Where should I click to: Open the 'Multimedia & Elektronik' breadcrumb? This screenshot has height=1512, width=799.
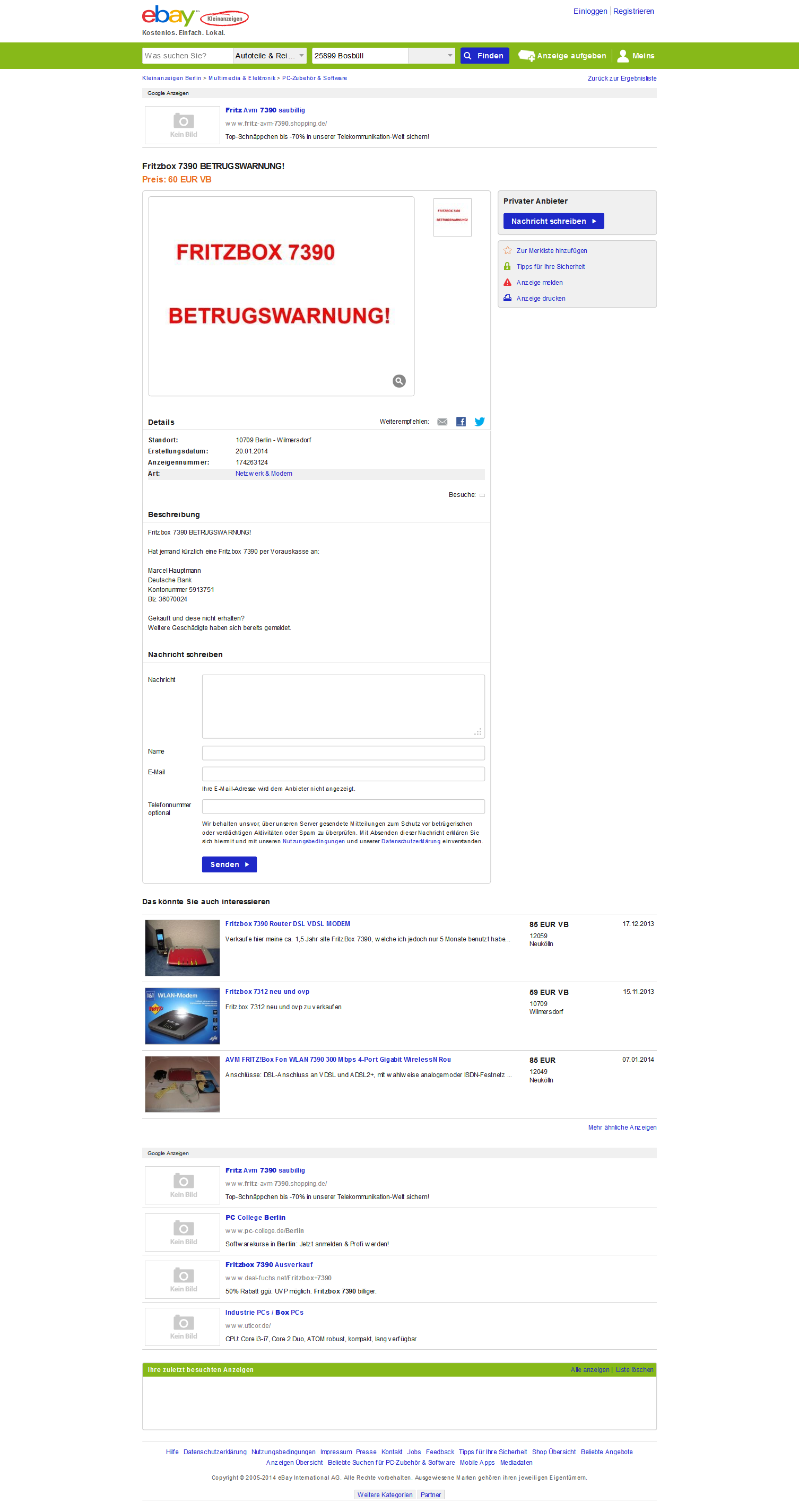click(242, 78)
